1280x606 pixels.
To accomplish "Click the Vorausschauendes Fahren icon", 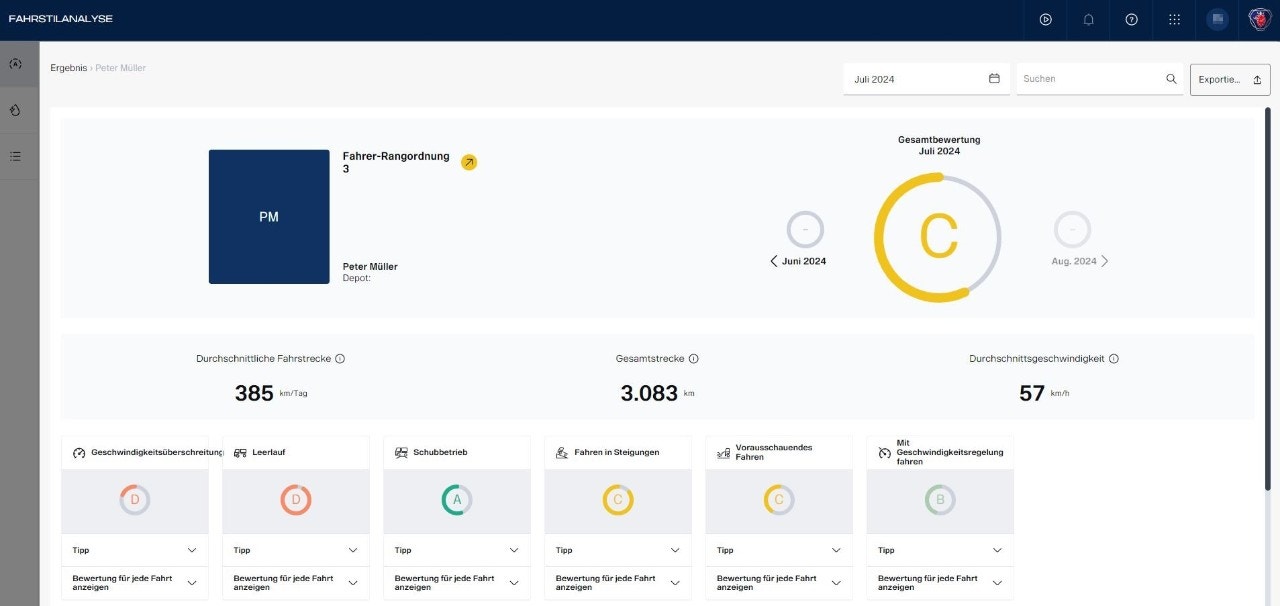I will coord(723,453).
